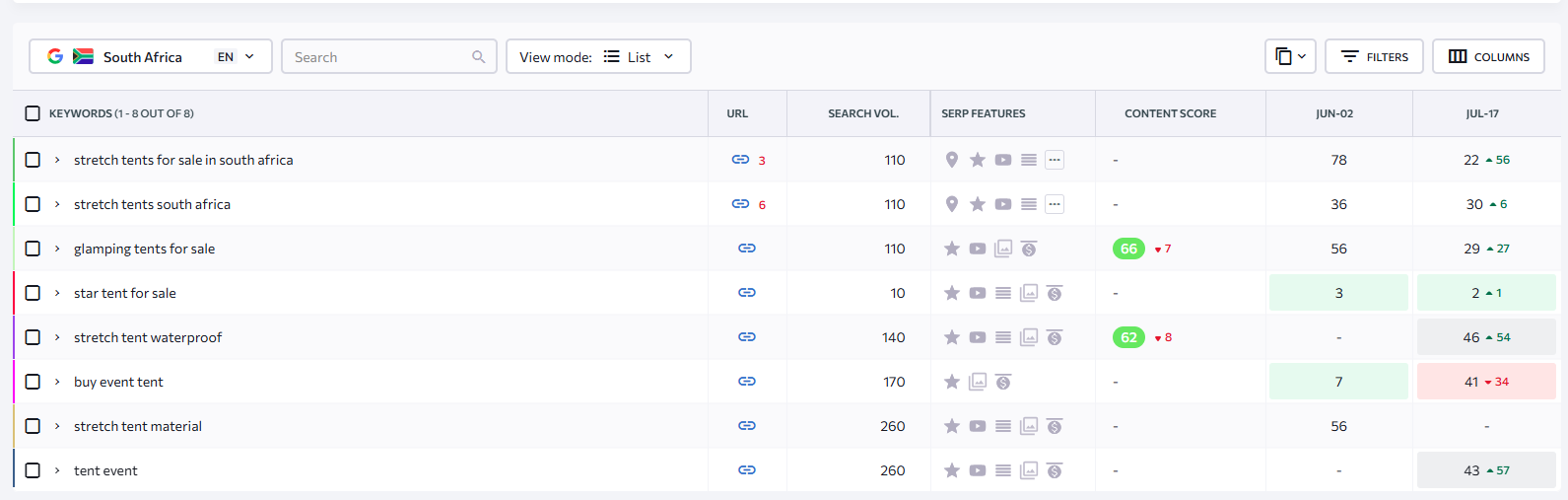The image size is (1568, 500).
Task: Open the Columns settings button
Action: click(1488, 57)
